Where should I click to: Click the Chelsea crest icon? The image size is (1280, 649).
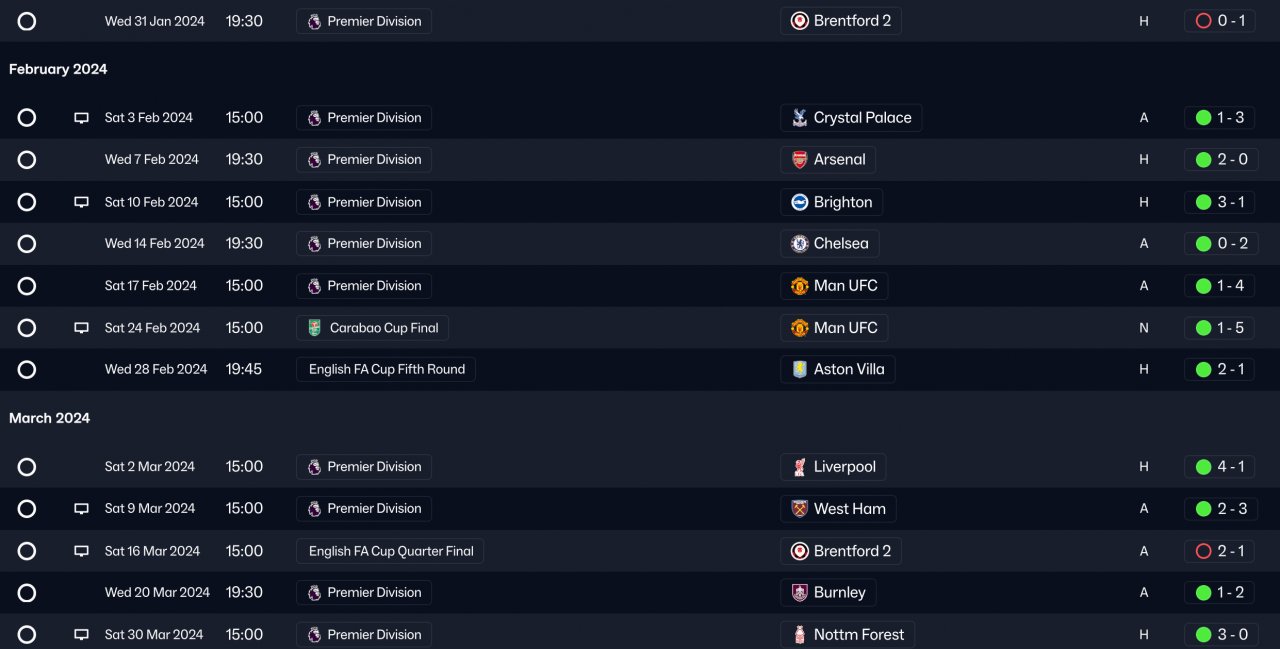(x=799, y=244)
